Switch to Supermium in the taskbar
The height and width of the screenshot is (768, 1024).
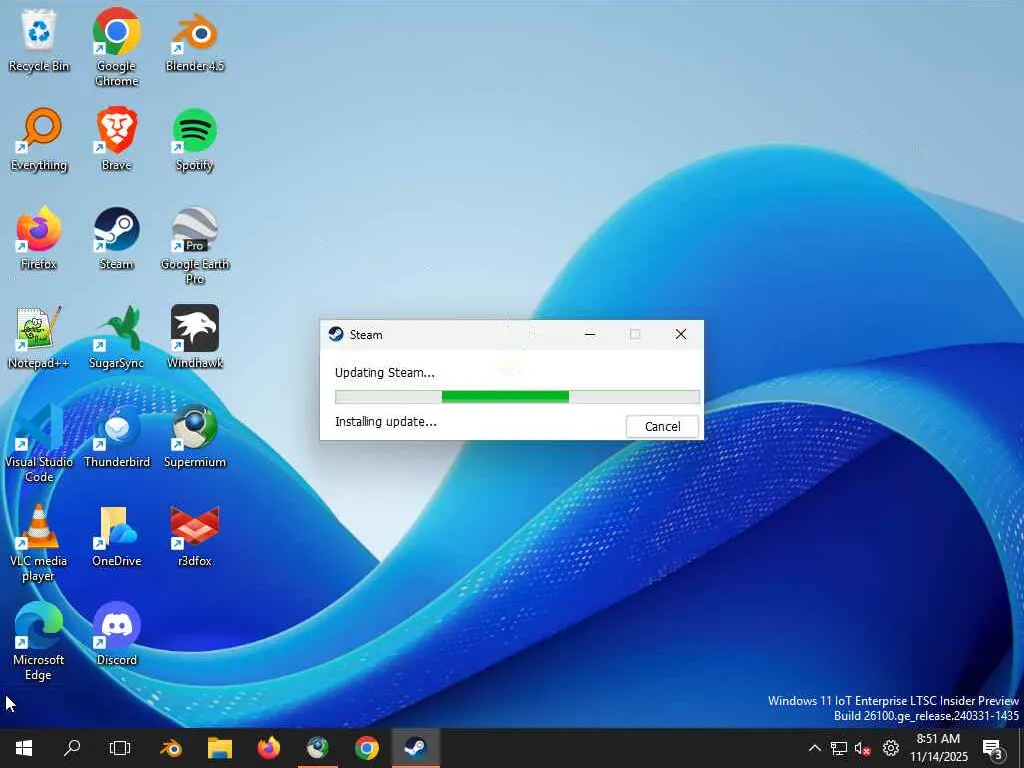pyautogui.click(x=318, y=748)
